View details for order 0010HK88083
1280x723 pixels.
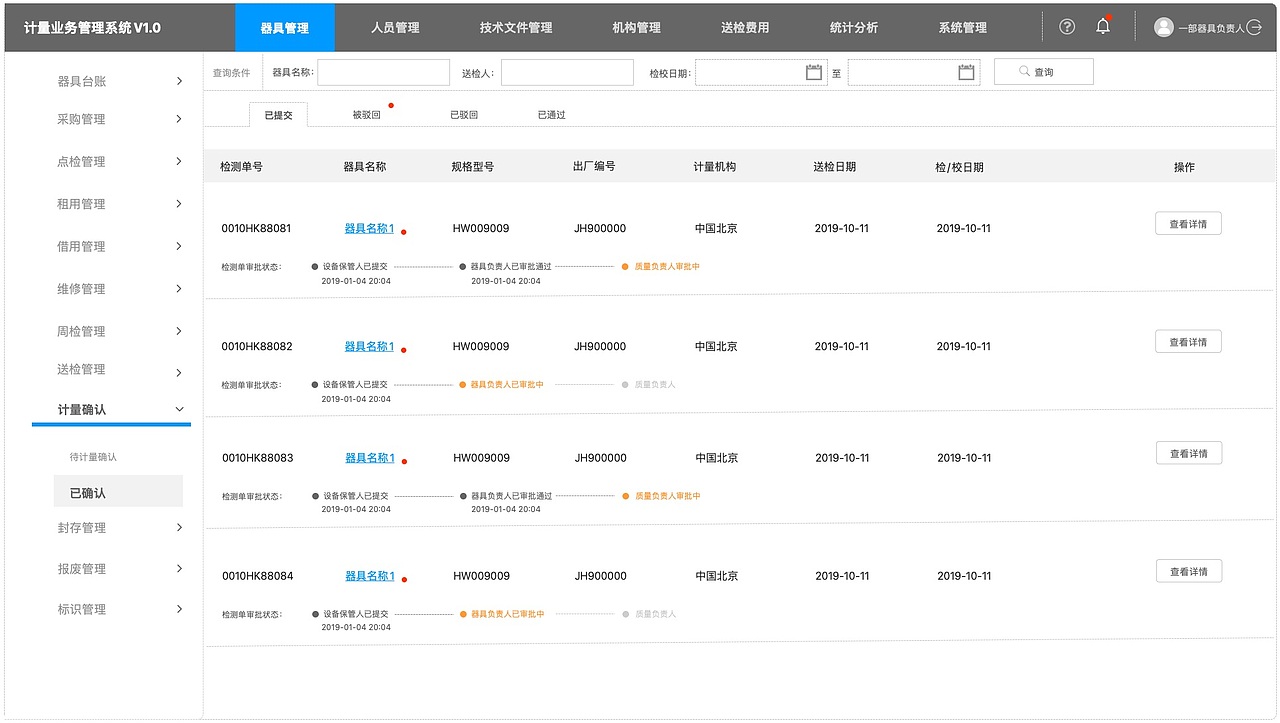pos(1188,453)
